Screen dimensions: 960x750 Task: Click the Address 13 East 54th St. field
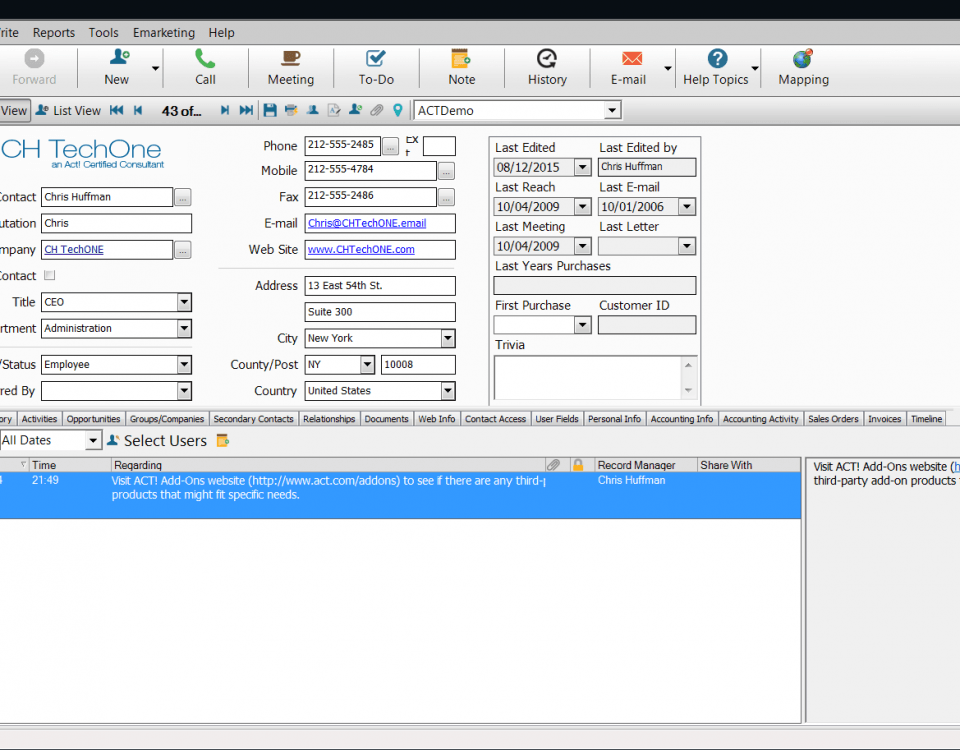[x=380, y=285]
